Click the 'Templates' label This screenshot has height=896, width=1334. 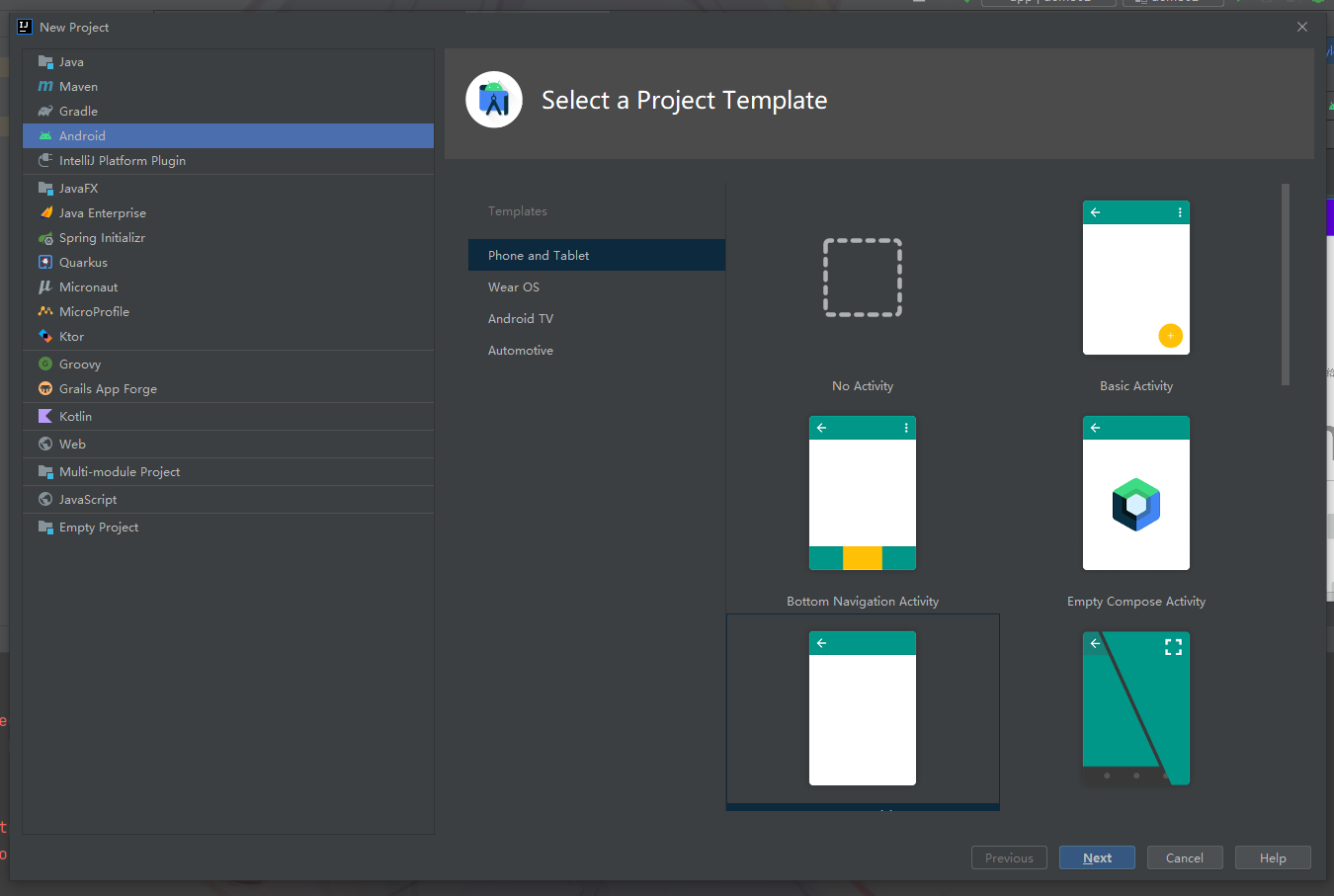518,211
